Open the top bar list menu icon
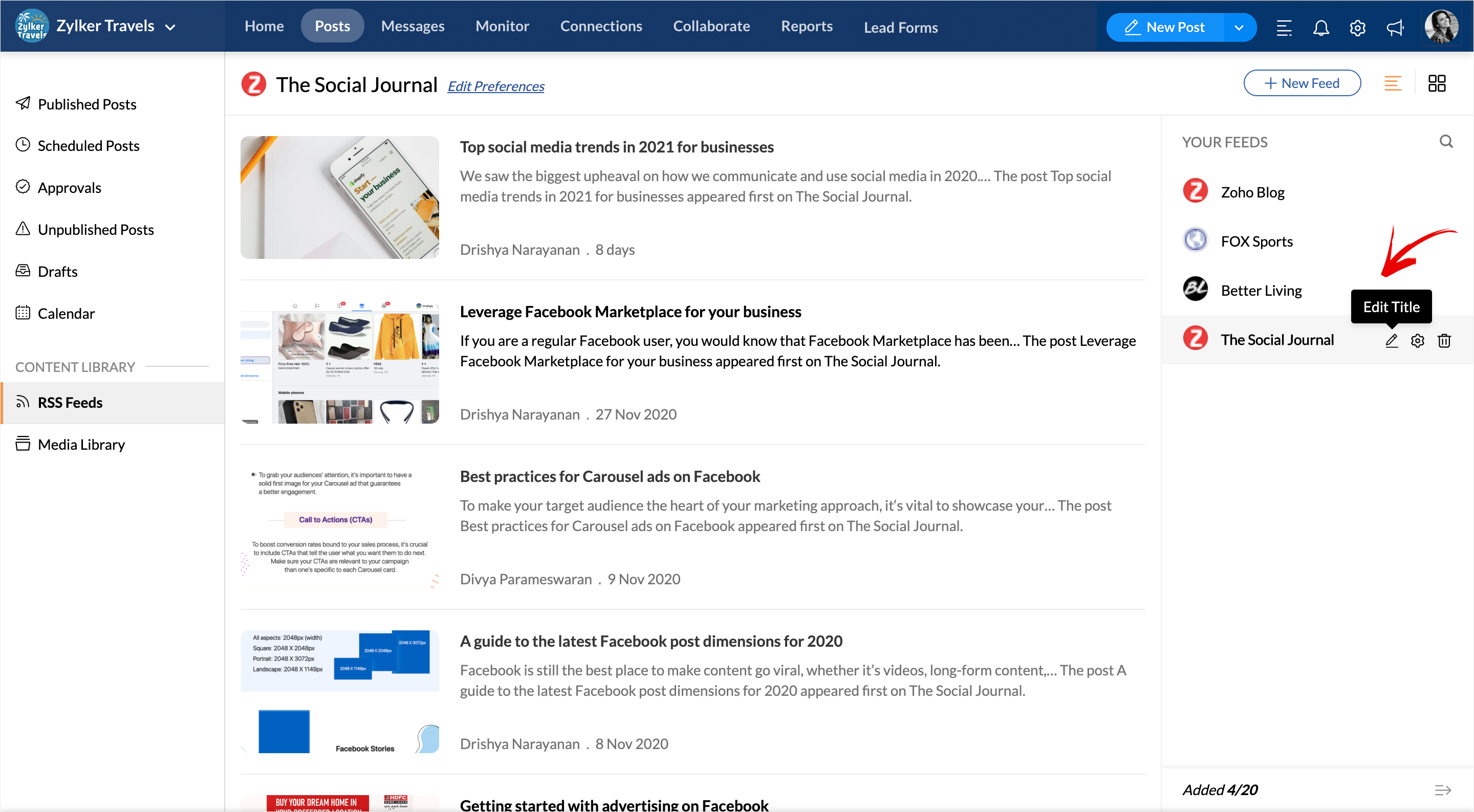 click(x=1284, y=28)
